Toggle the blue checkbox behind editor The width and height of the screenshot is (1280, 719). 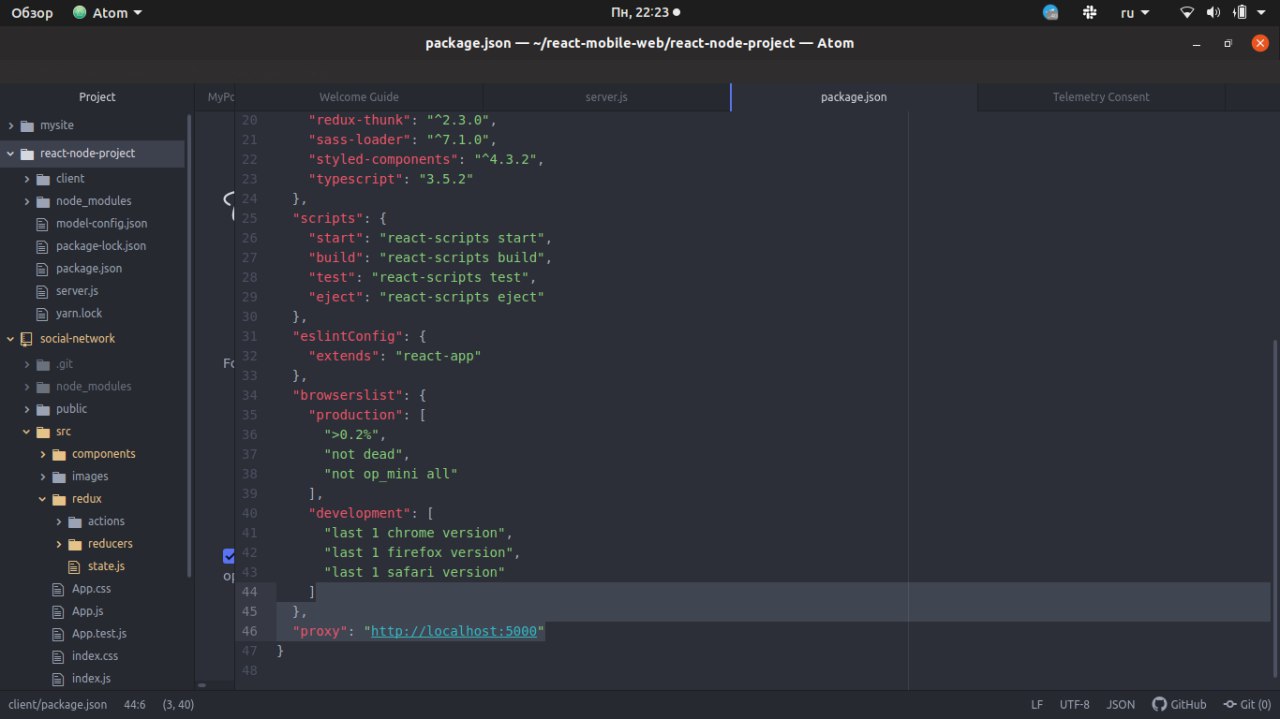(228, 555)
